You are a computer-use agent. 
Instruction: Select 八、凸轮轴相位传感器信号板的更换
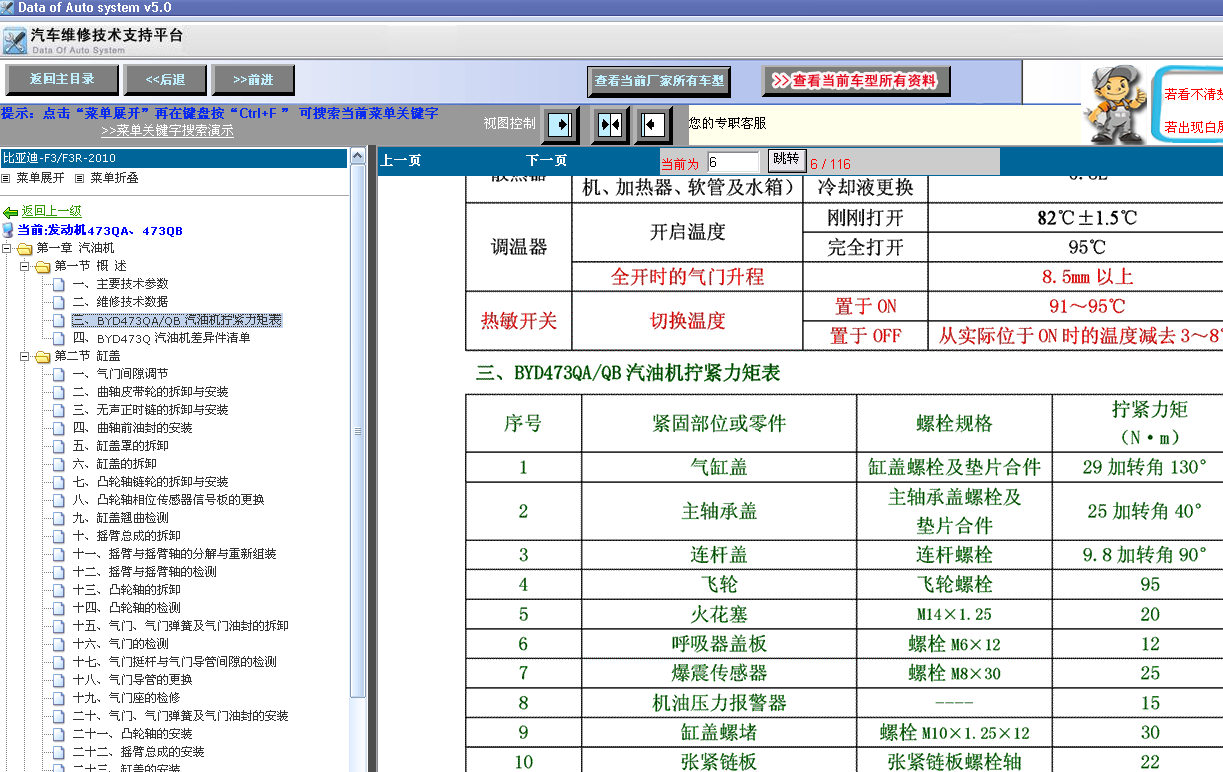point(168,500)
